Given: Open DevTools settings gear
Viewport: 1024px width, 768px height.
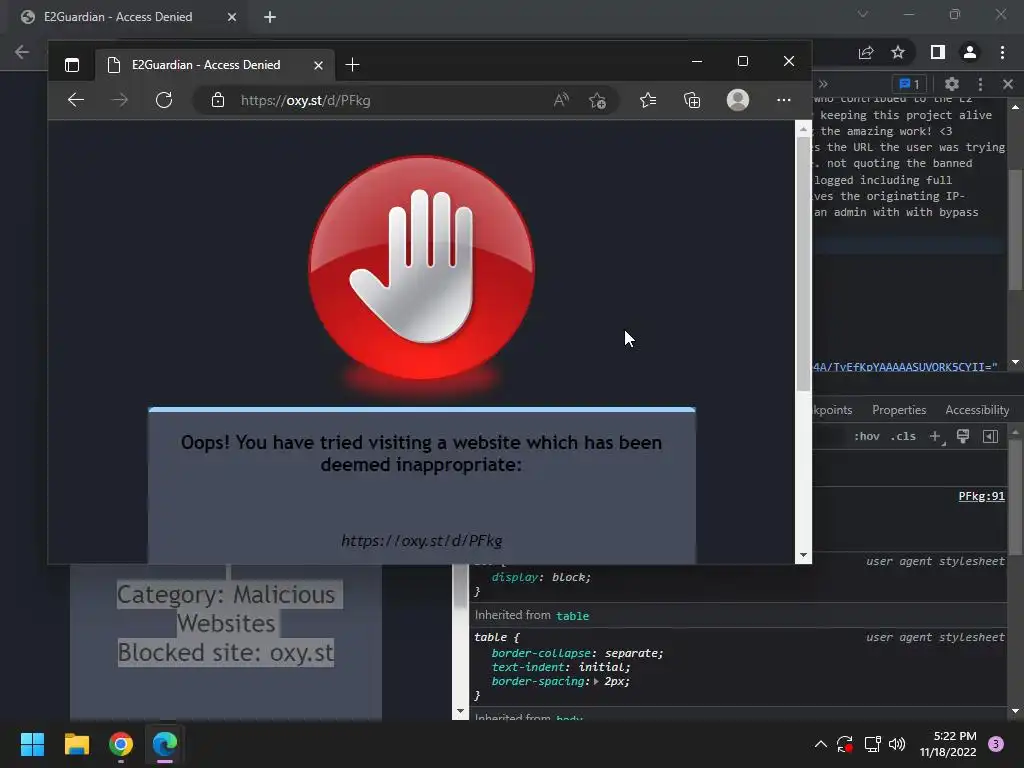Looking at the screenshot, I should click(952, 84).
